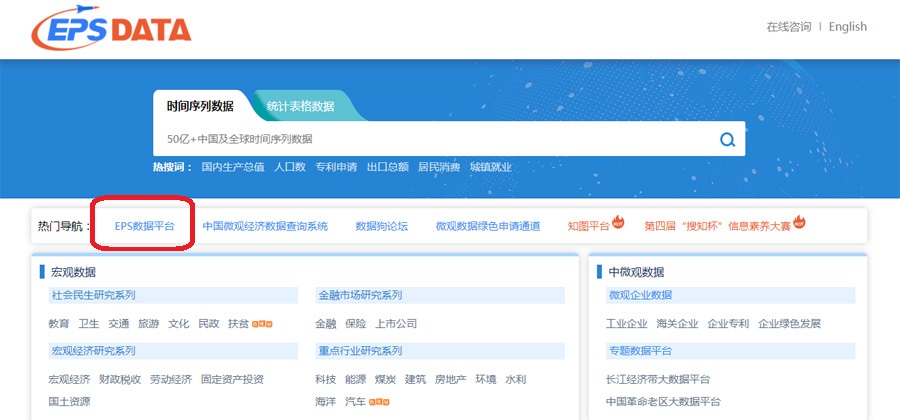Open 中国微观经济数据查询系统 link

pos(265,226)
